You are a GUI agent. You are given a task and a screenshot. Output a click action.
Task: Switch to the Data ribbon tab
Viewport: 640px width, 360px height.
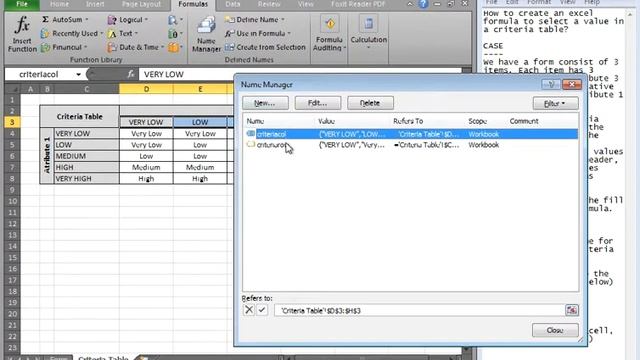pos(233,4)
